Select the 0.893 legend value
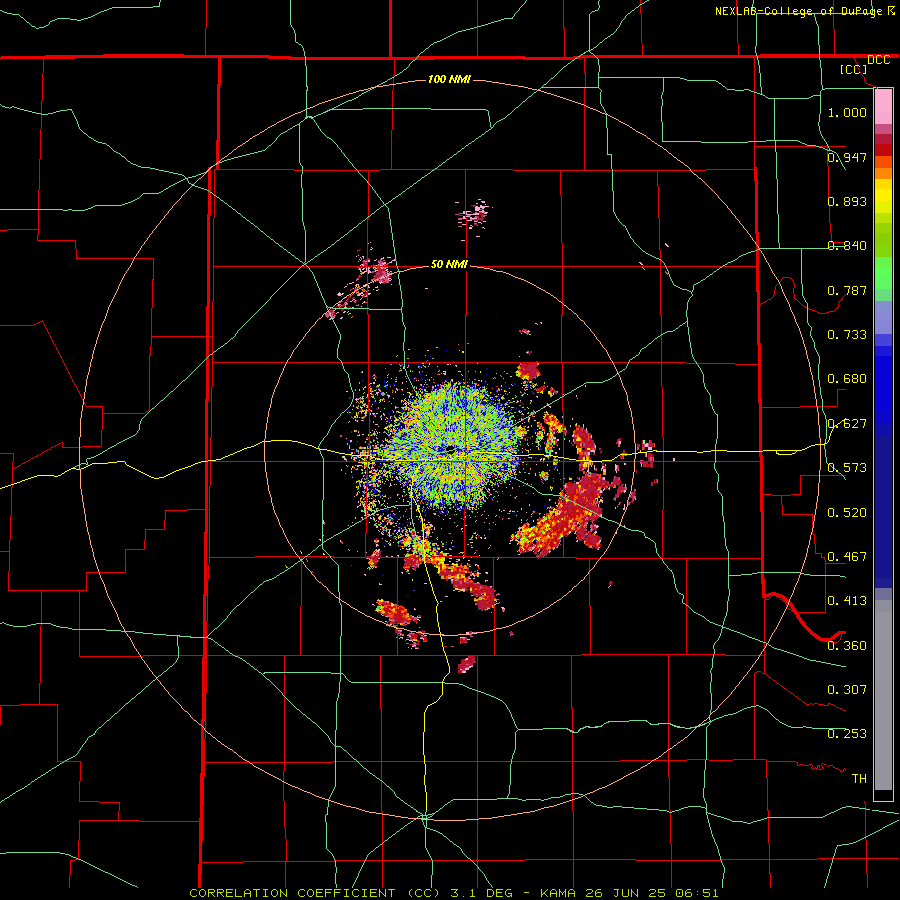900x900 pixels. [x=847, y=201]
